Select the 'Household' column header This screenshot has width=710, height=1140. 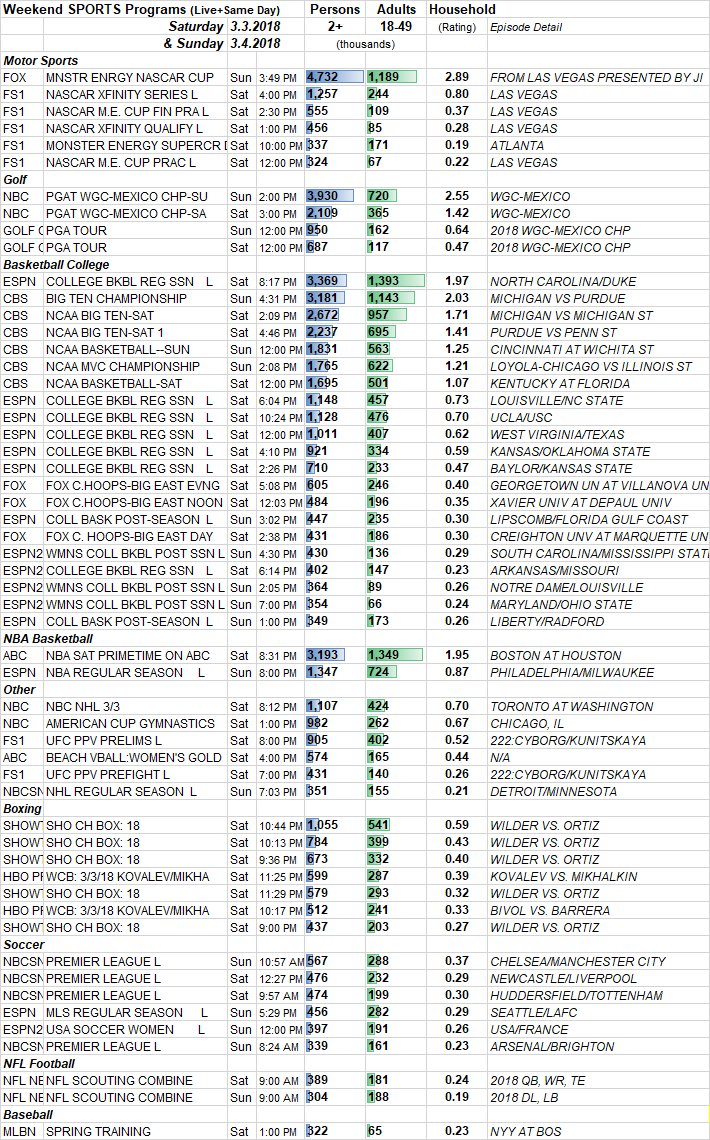462,9
